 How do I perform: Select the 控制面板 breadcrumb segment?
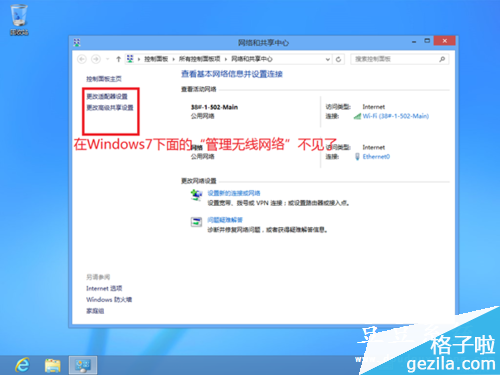(x=156, y=59)
